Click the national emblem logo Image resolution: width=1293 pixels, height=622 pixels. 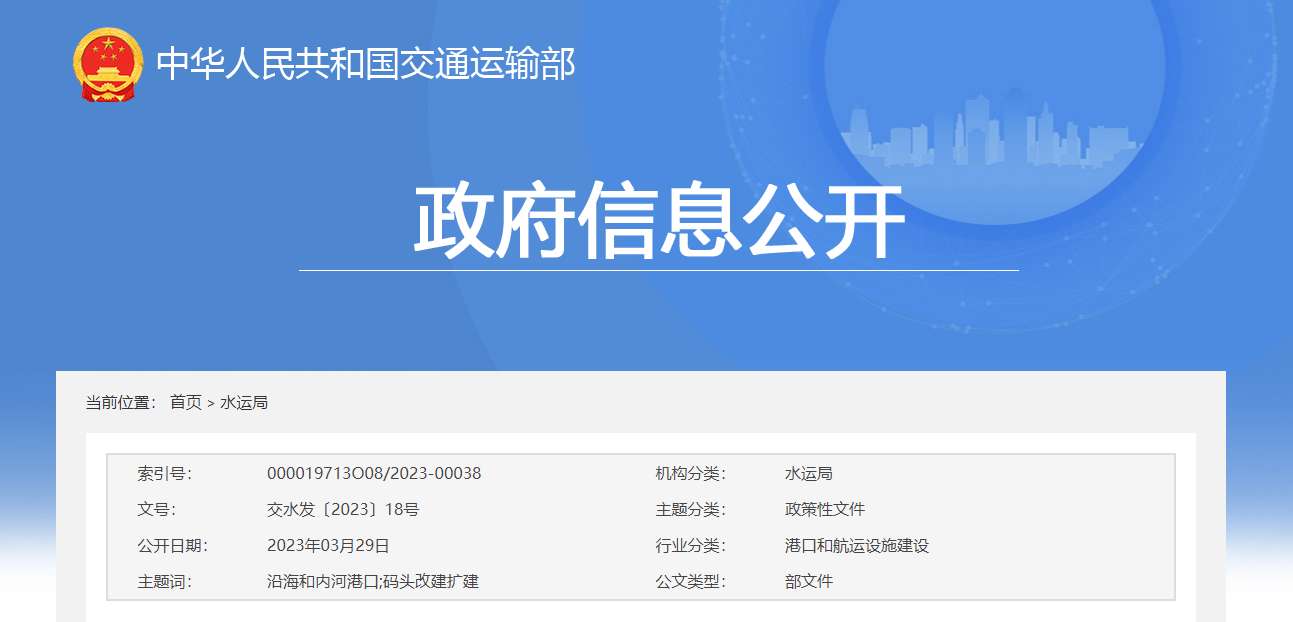pos(108,65)
